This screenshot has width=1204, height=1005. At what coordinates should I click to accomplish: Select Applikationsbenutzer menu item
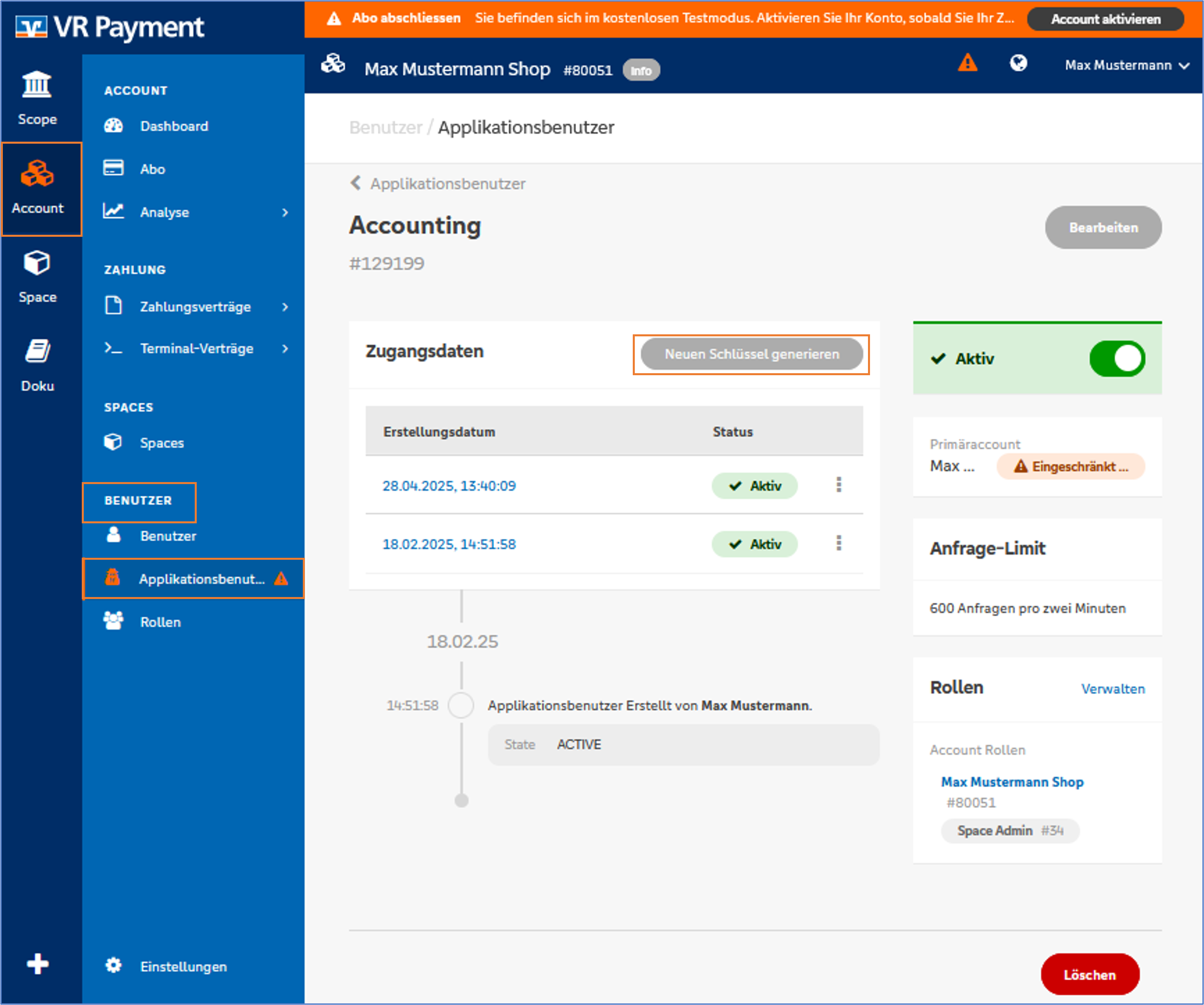[193, 579]
